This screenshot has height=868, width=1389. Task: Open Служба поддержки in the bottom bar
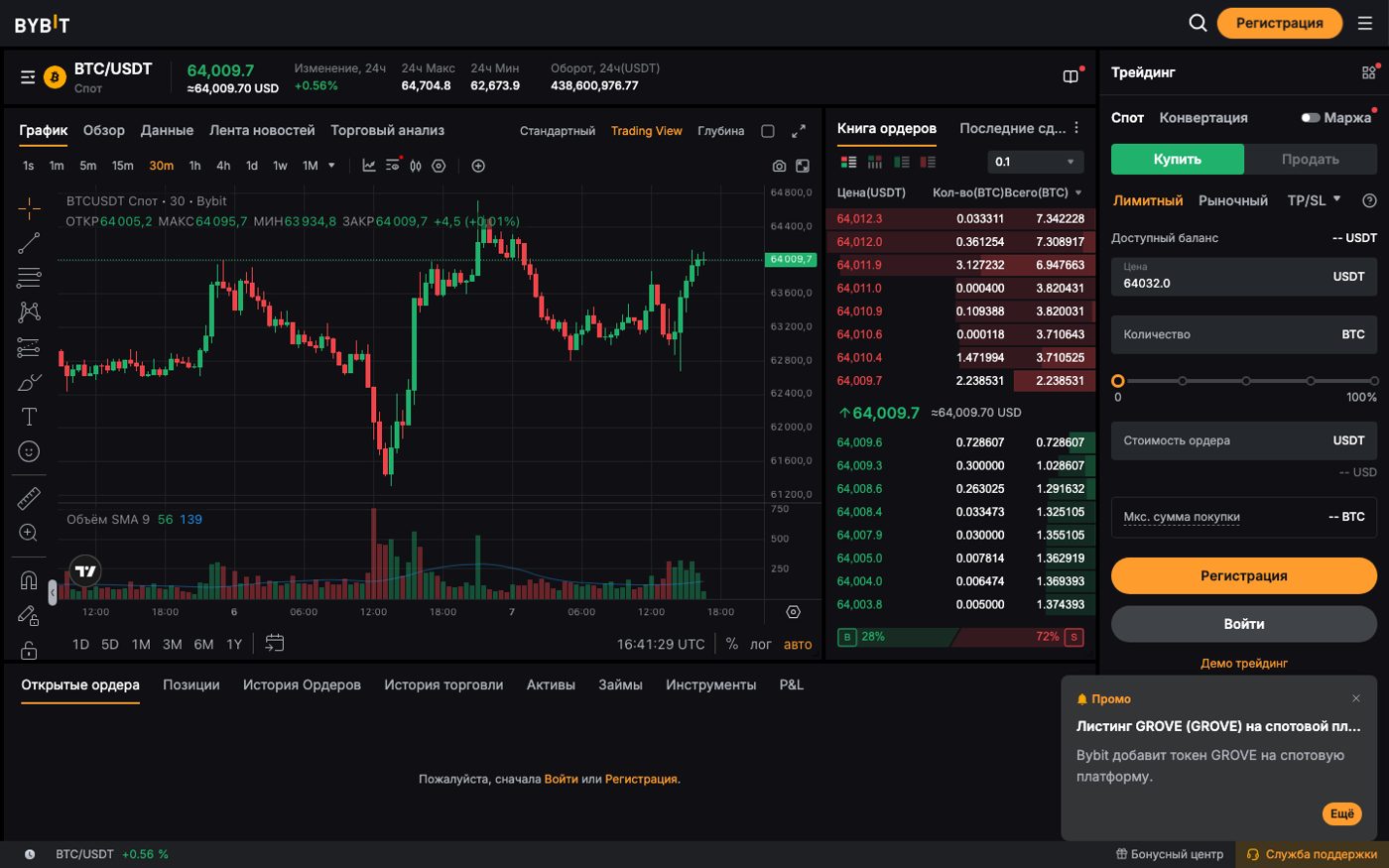(1312, 854)
